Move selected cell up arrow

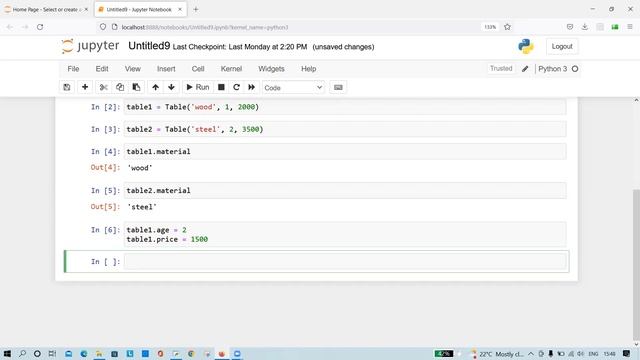156,87
